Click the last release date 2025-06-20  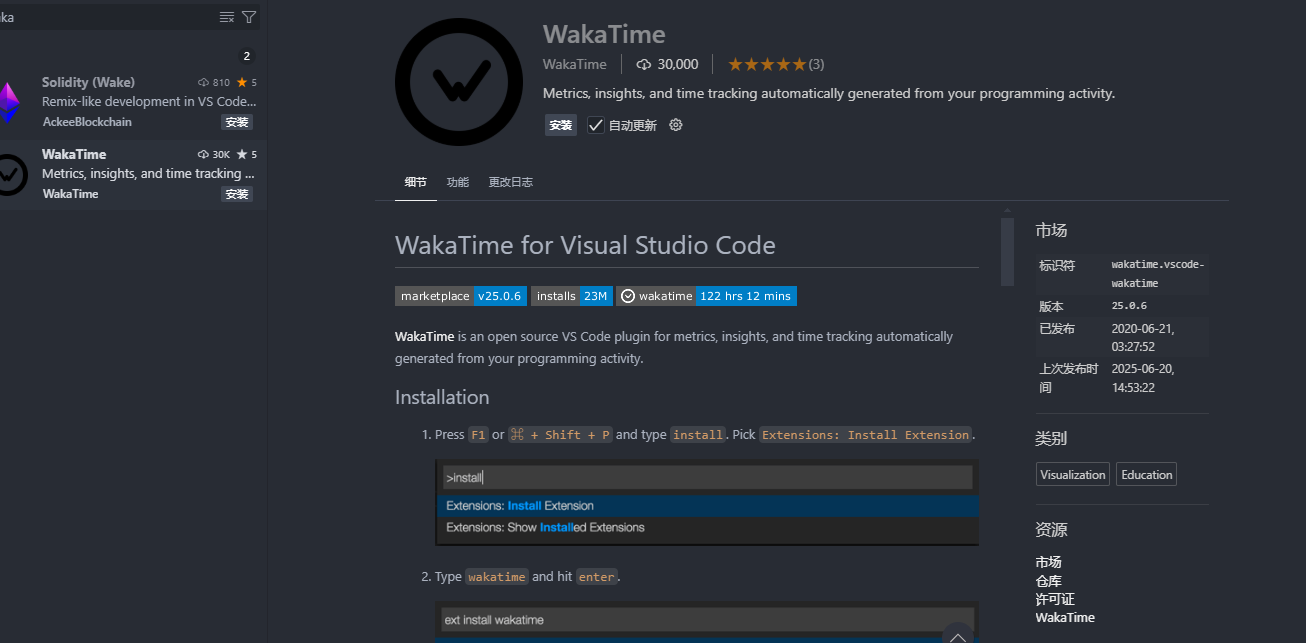tap(1143, 378)
